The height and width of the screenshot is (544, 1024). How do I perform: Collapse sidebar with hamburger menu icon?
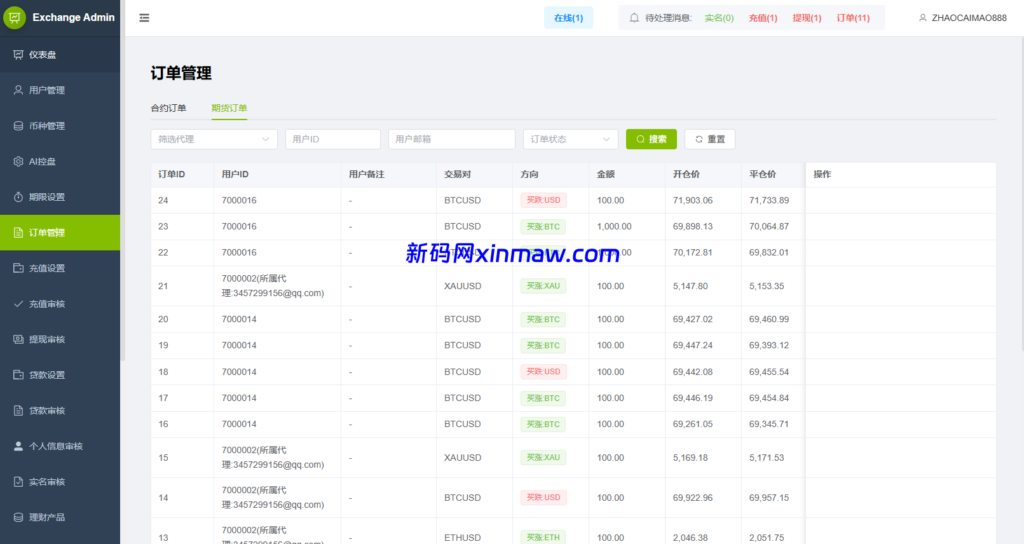click(144, 18)
